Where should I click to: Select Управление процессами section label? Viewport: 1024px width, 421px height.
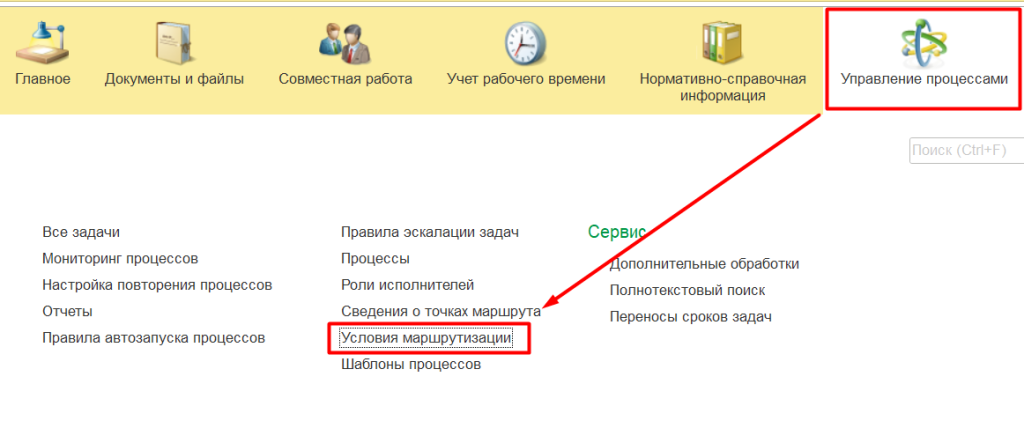(x=923, y=79)
